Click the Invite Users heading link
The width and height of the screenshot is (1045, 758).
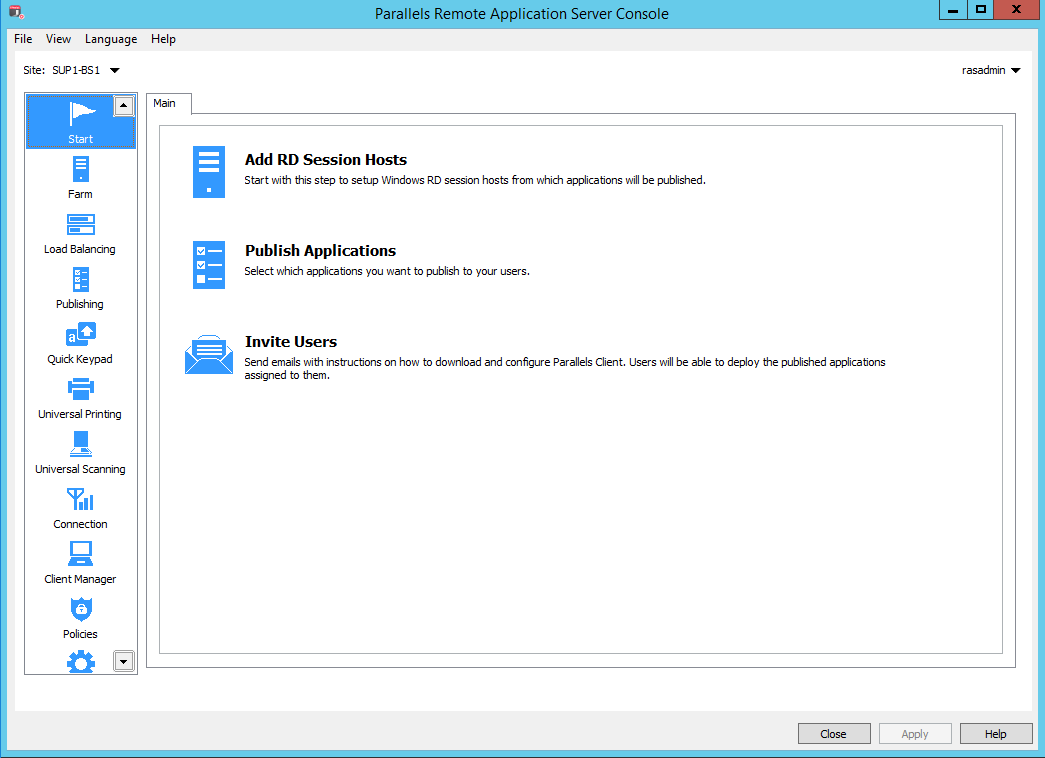(290, 342)
